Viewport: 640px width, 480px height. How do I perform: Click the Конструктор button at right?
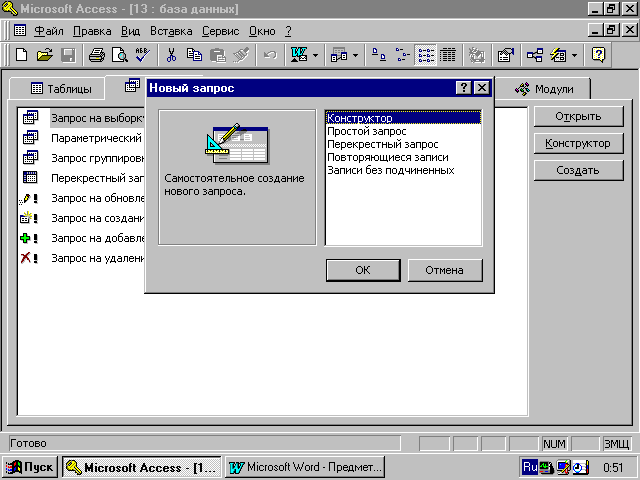[578, 143]
